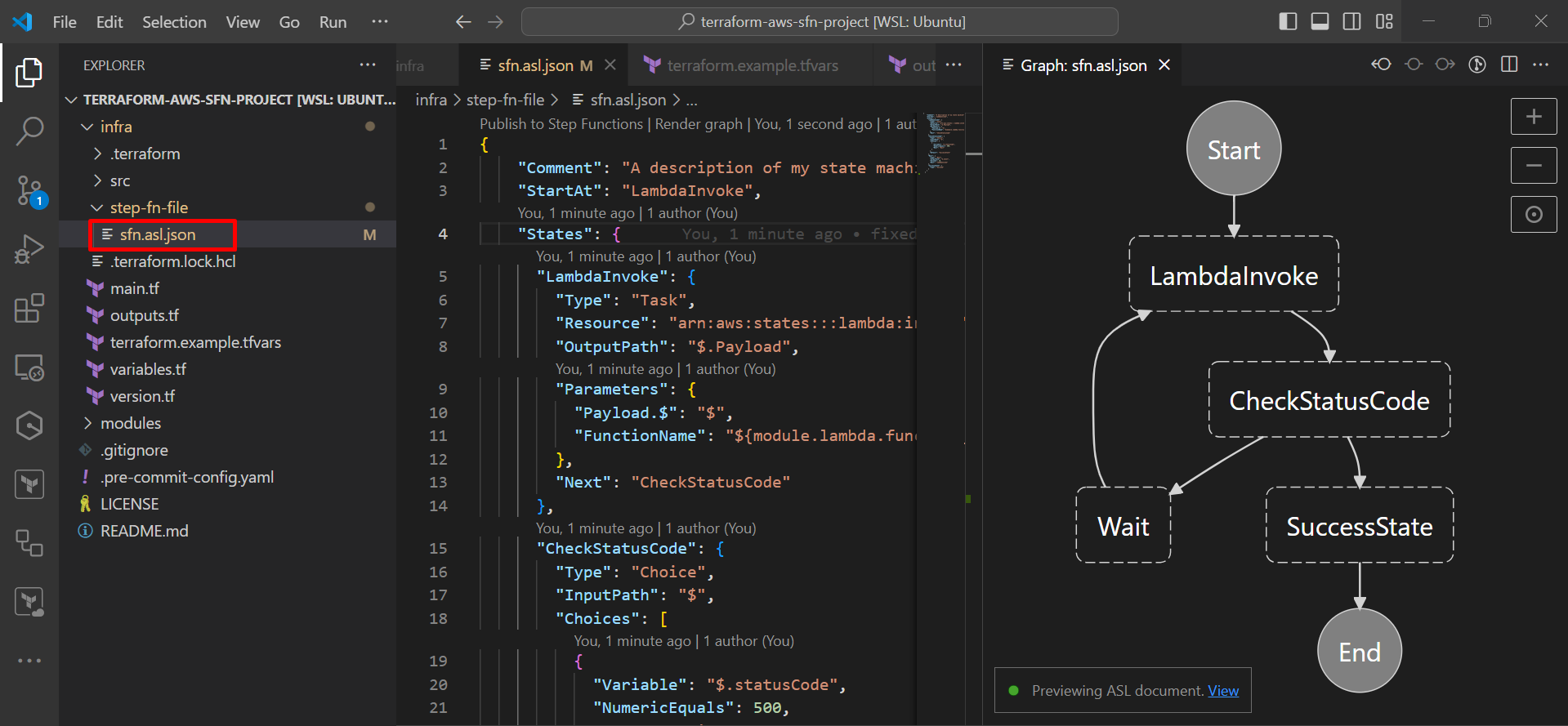Zoom out on the state machine graph
This screenshot has height=726, width=1568.
1534,166
